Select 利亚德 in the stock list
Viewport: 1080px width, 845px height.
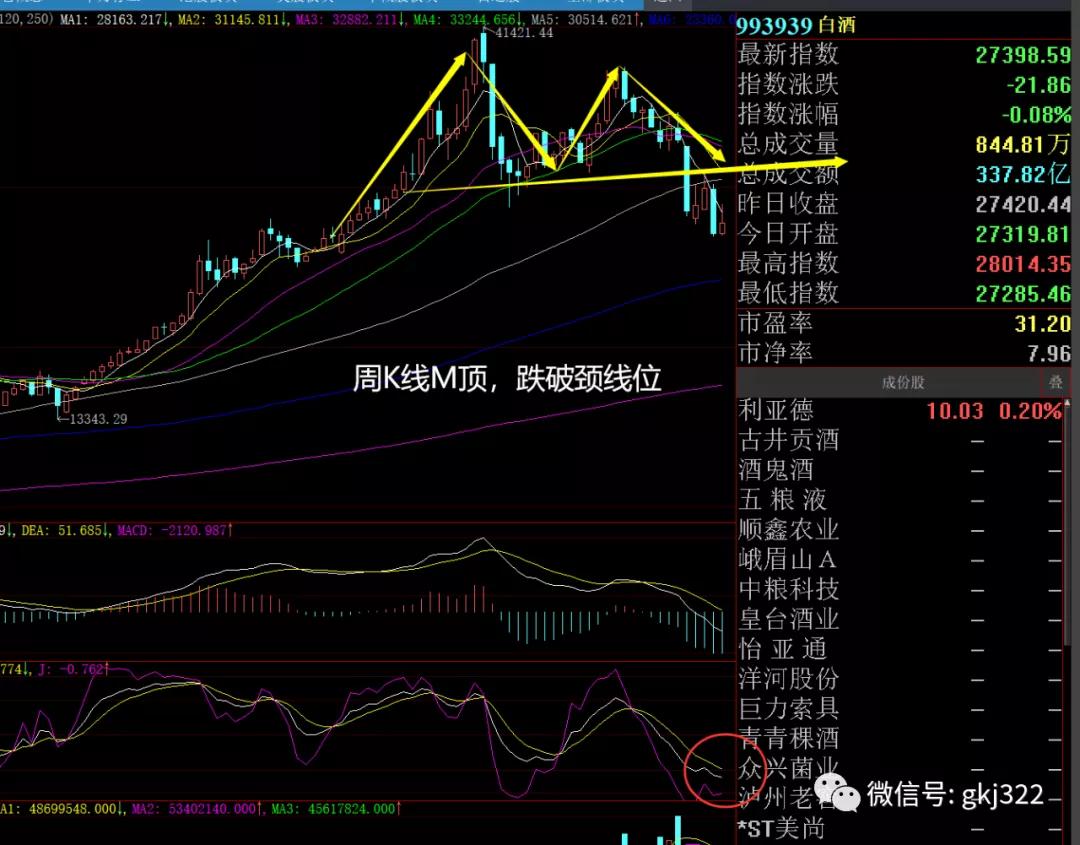(x=776, y=410)
